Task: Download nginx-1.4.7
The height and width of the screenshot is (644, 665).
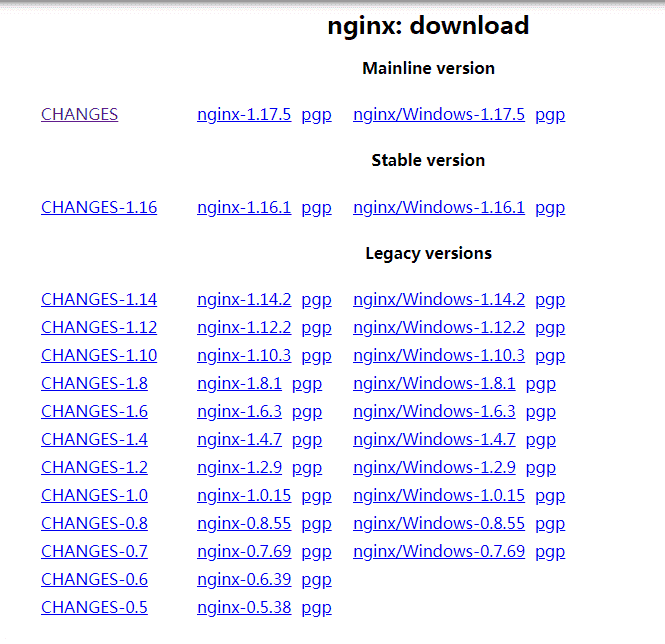Action: pos(239,440)
